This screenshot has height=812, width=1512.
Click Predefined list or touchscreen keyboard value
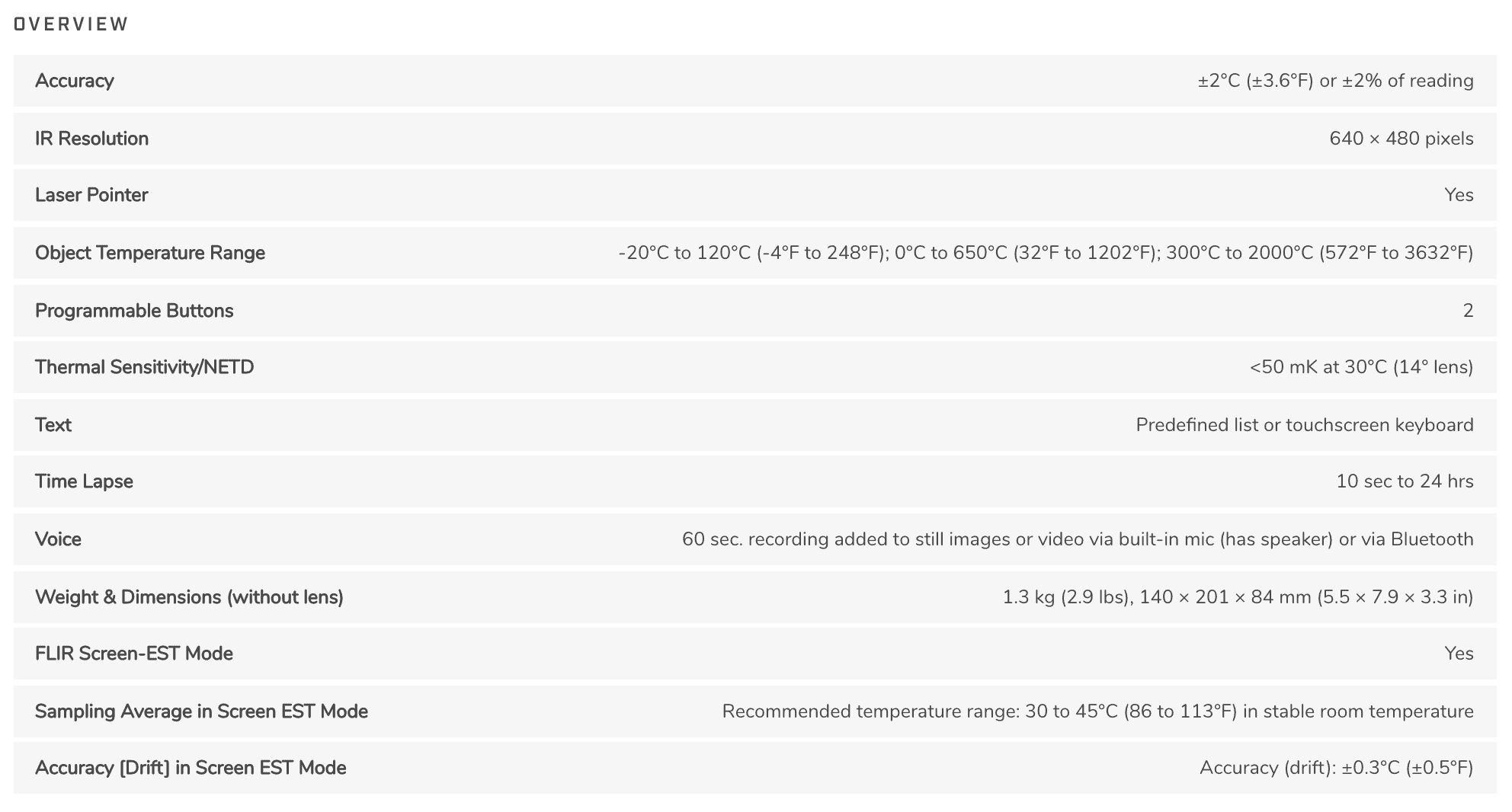click(1305, 425)
